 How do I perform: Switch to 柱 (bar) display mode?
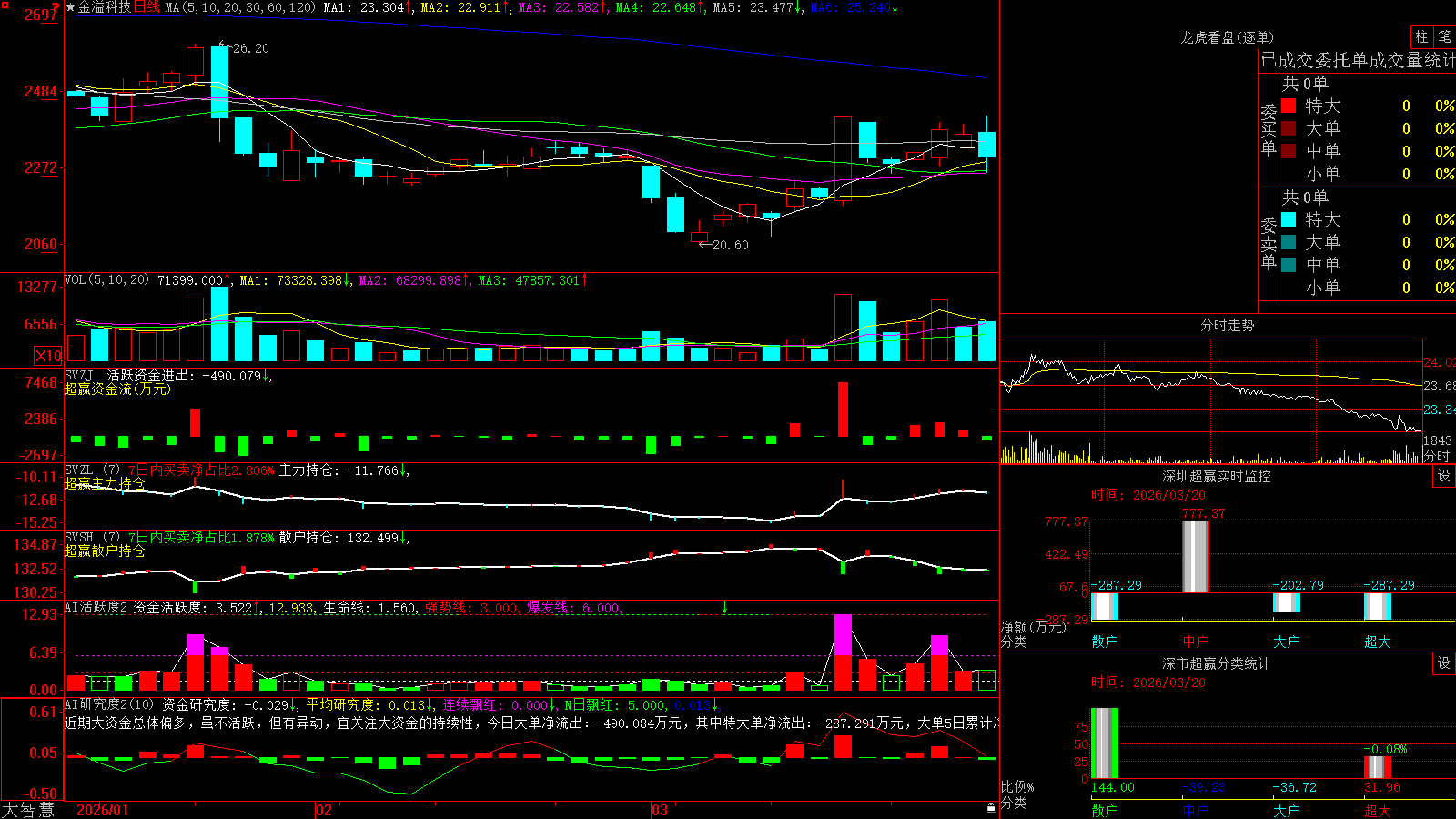1421,37
